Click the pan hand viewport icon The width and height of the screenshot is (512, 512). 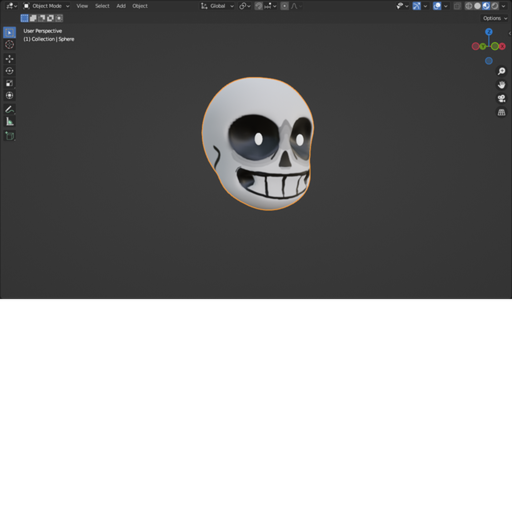[x=501, y=85]
